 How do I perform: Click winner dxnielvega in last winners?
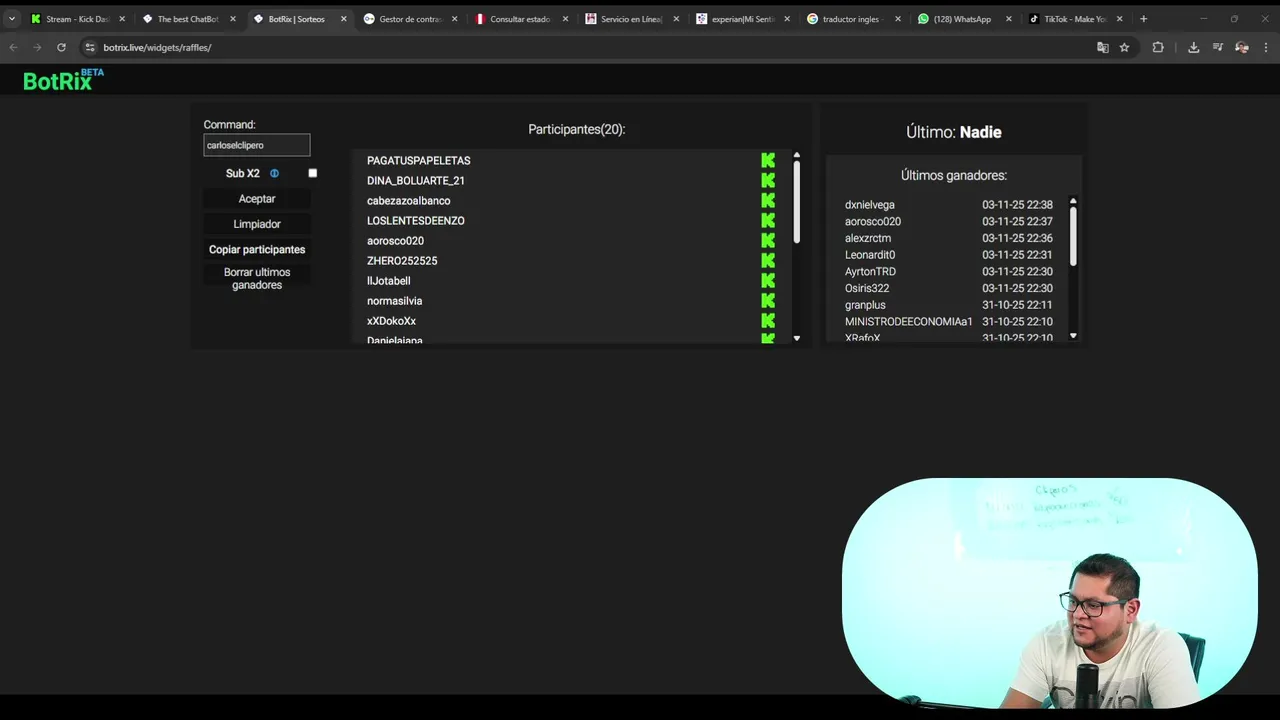tap(870, 205)
